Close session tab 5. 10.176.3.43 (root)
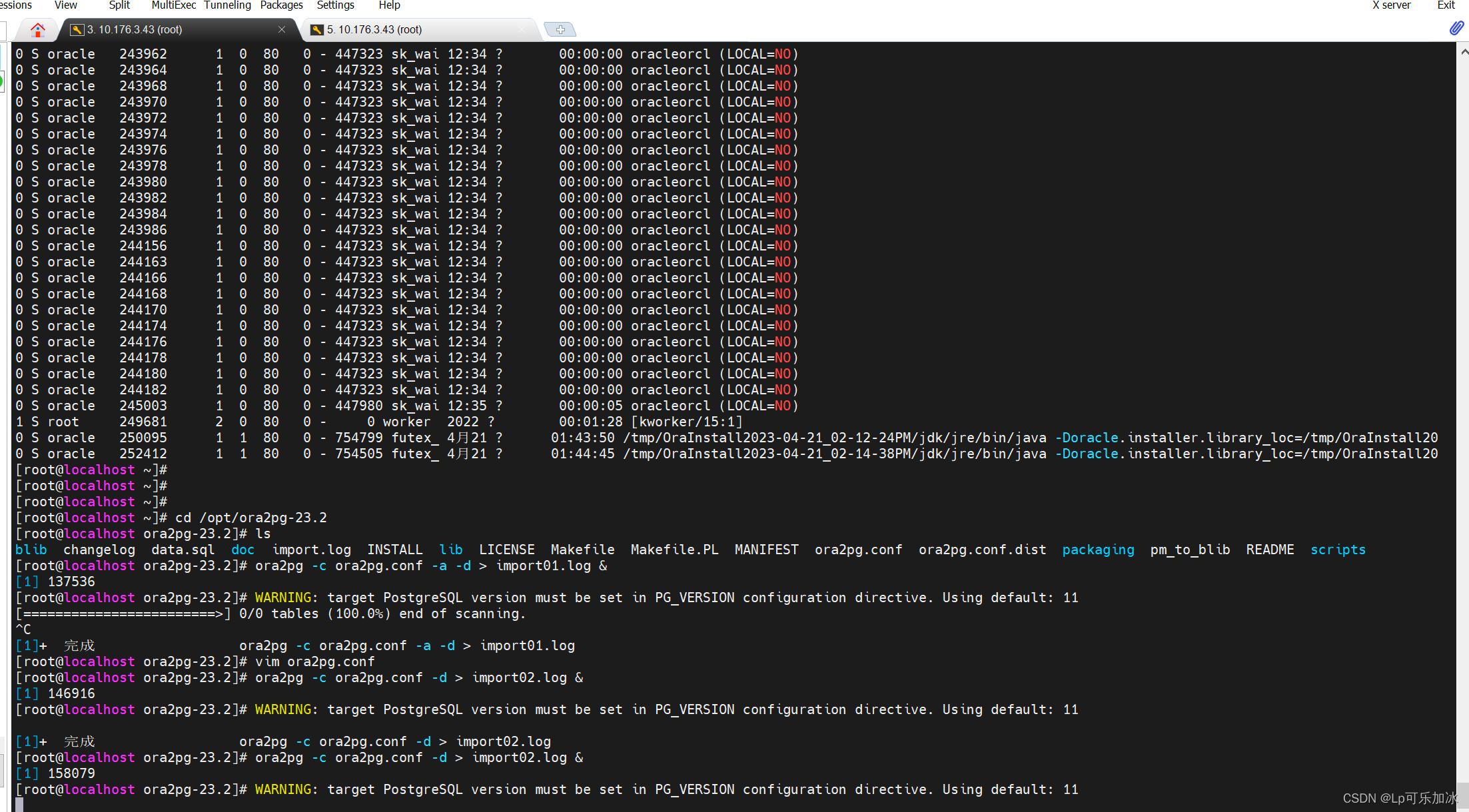The height and width of the screenshot is (812, 1469). click(x=522, y=29)
